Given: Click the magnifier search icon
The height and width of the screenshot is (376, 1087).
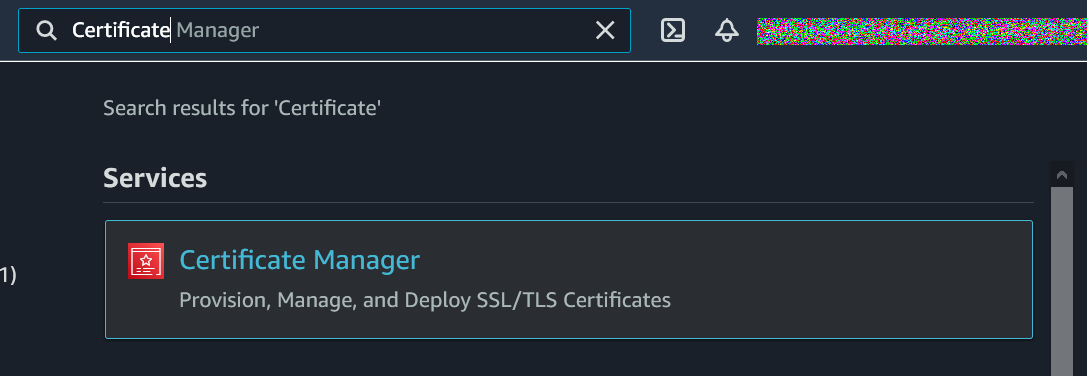Looking at the screenshot, I should click(x=46, y=31).
